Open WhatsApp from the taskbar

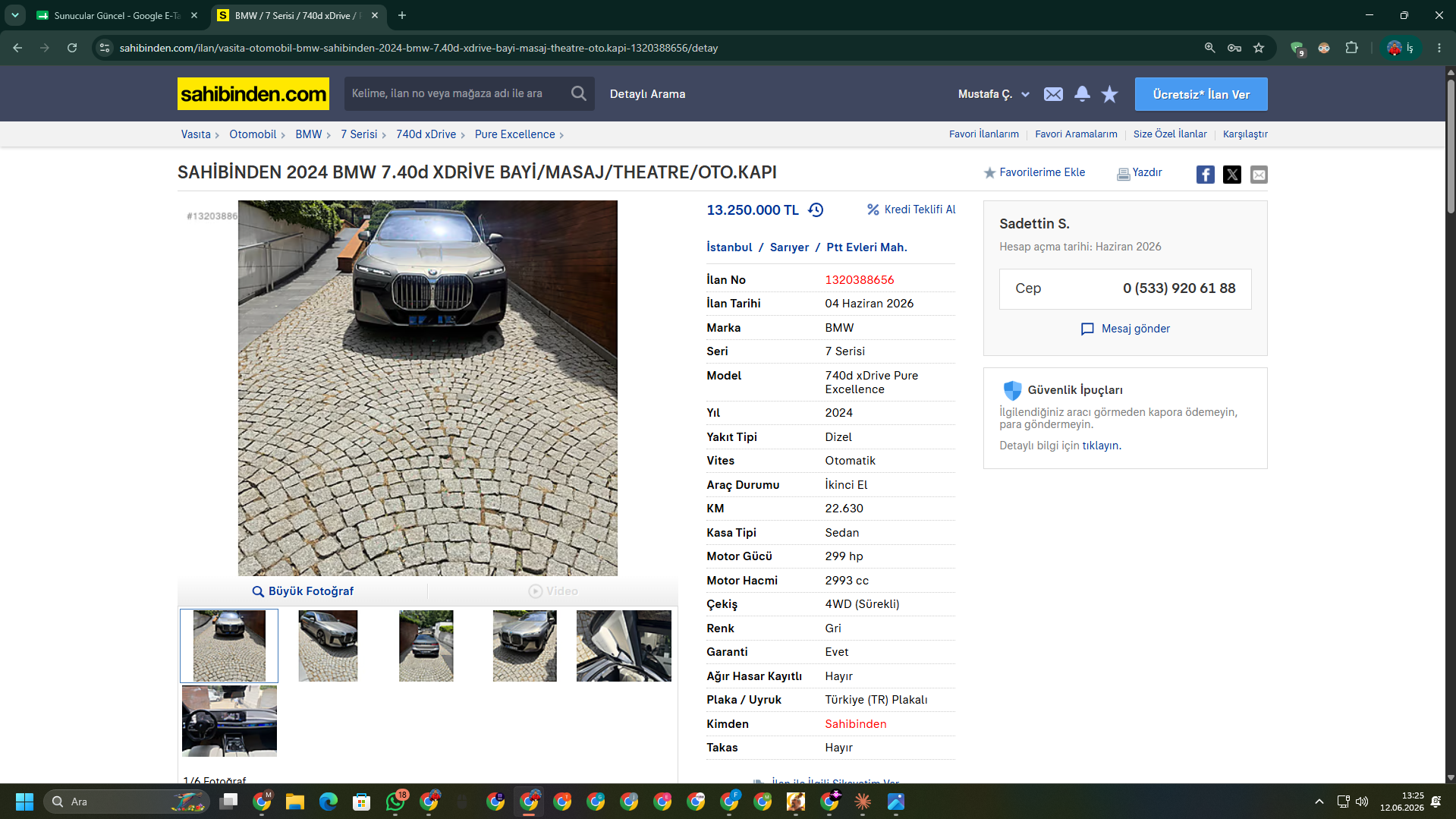tap(395, 802)
